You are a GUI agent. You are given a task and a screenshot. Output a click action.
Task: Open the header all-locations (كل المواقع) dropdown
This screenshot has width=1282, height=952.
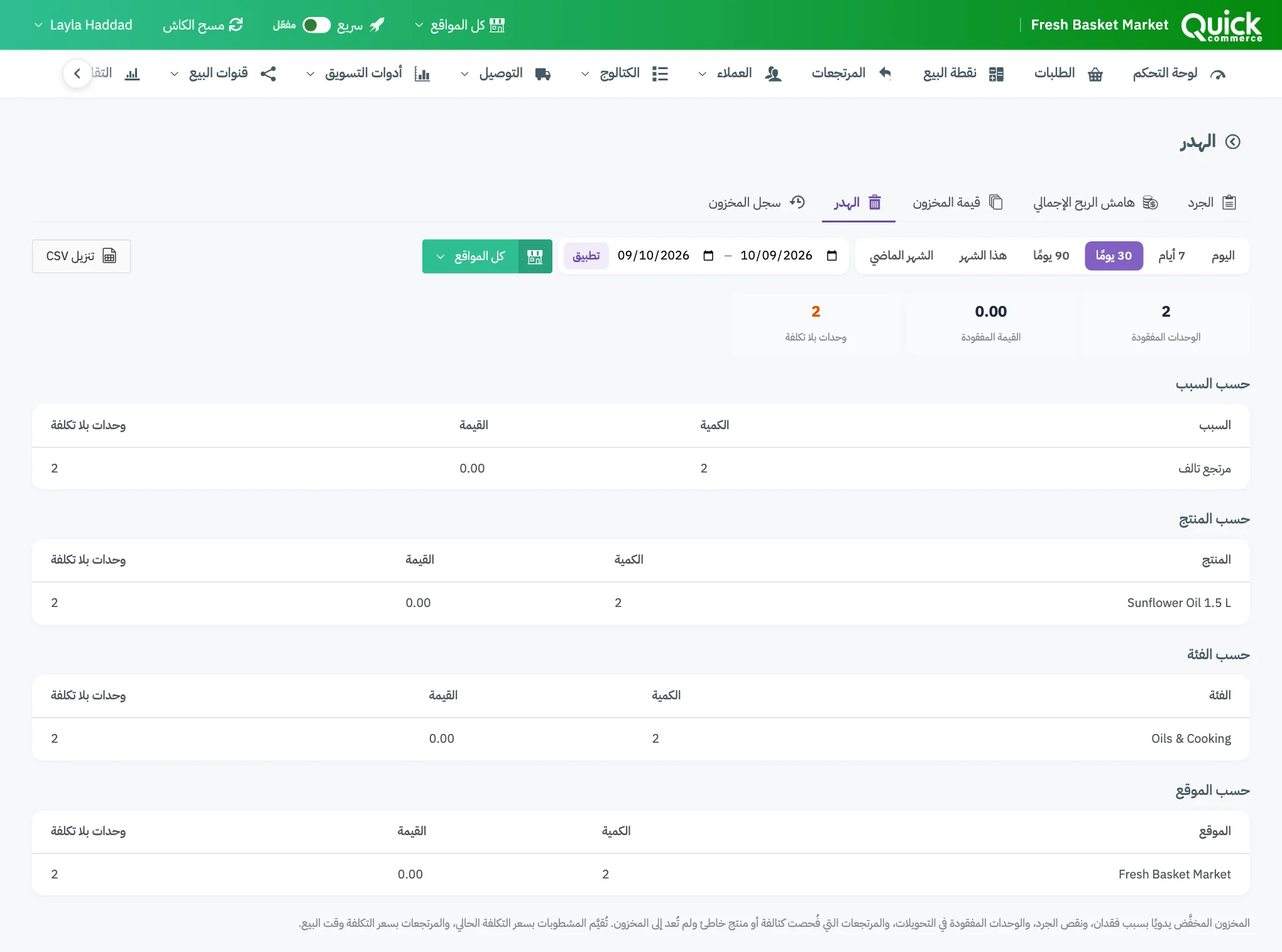point(460,25)
